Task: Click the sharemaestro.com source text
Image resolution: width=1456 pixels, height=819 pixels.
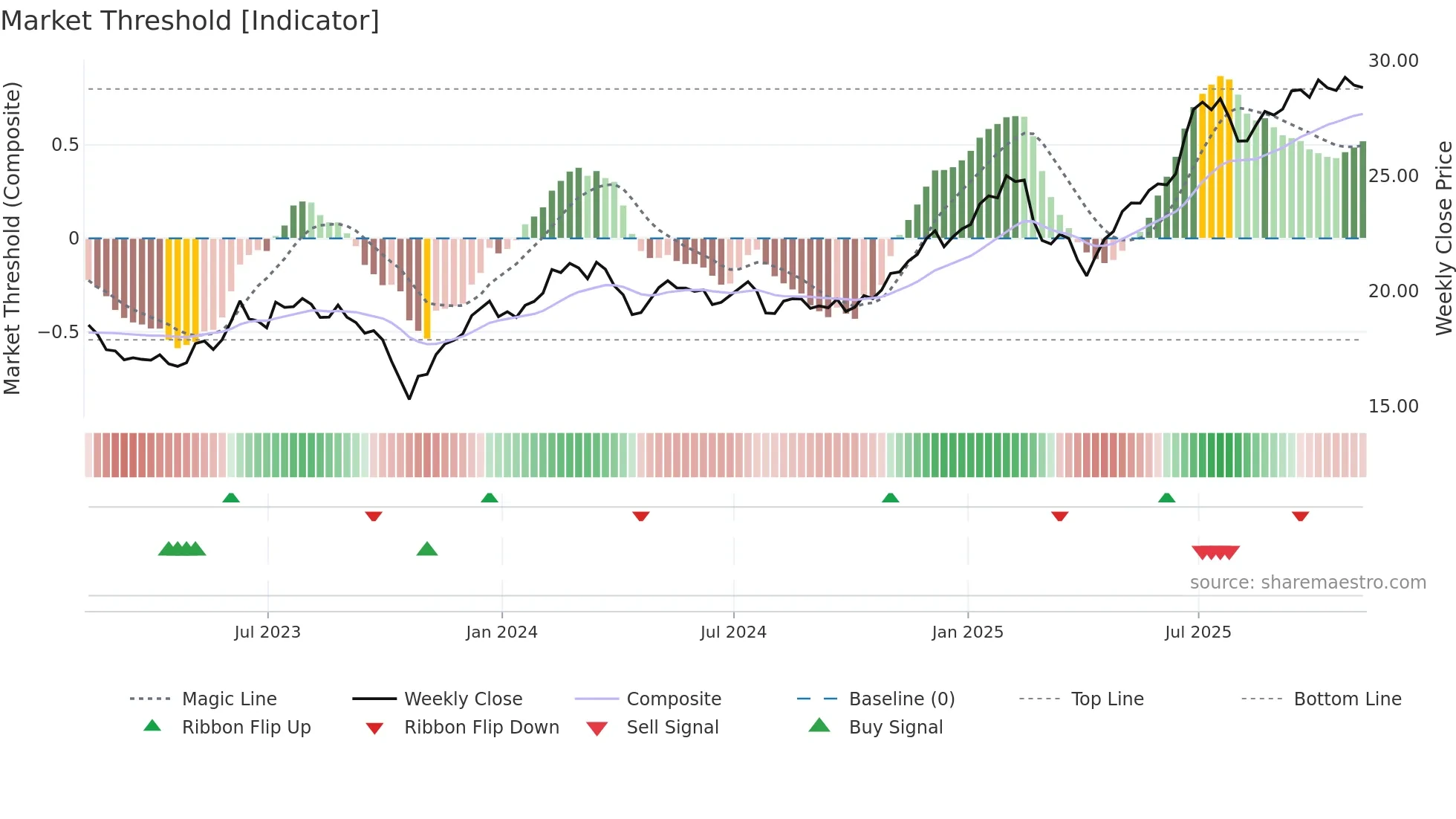Action: pos(1307,582)
